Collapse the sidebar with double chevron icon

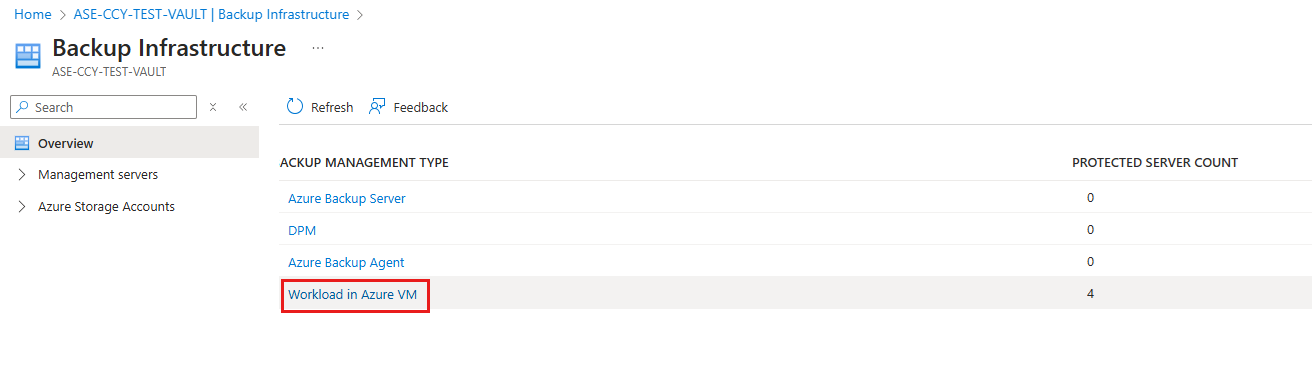[242, 107]
